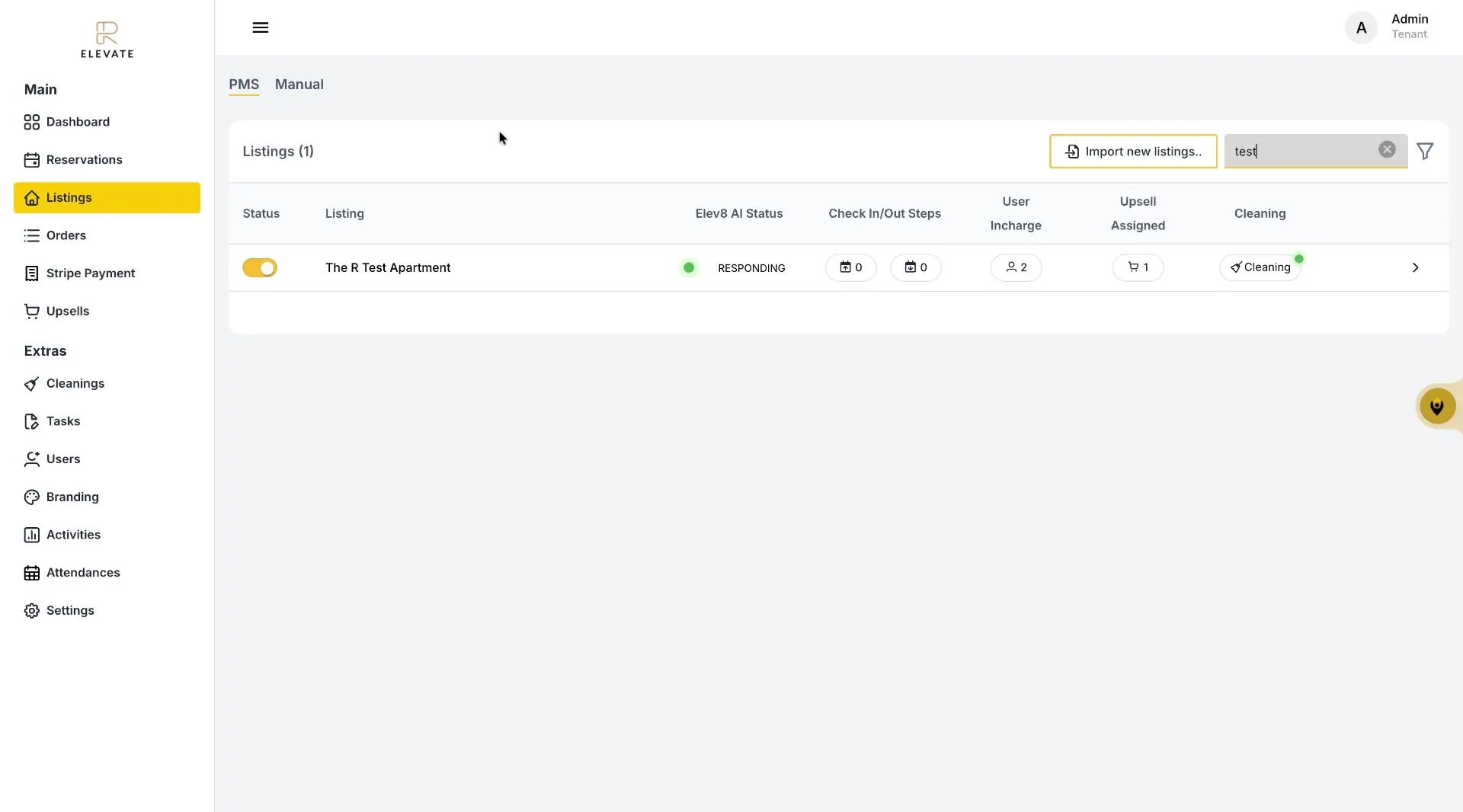Expand The R Test Apartment row chevron
Image resolution: width=1463 pixels, height=812 pixels.
coord(1415,267)
